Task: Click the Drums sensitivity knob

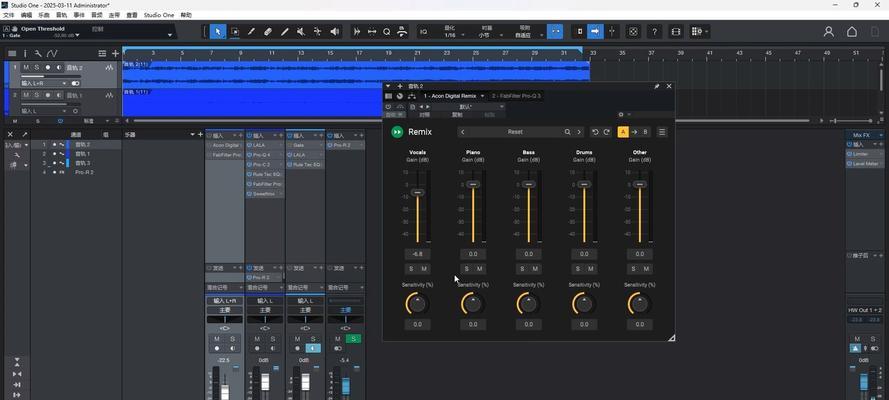Action: point(584,304)
